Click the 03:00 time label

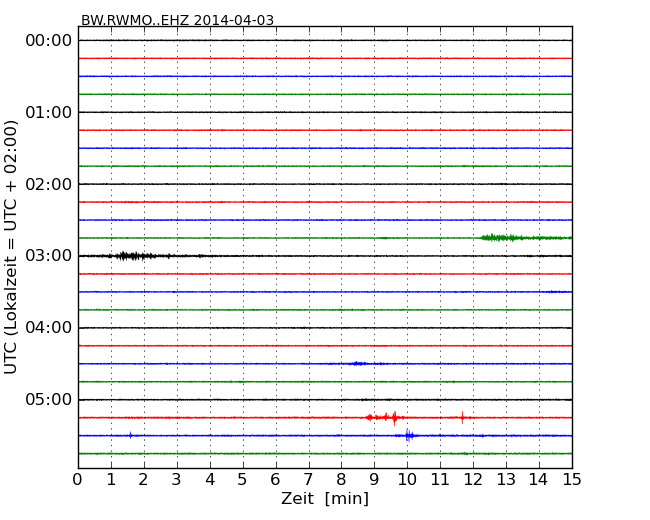click(49, 256)
